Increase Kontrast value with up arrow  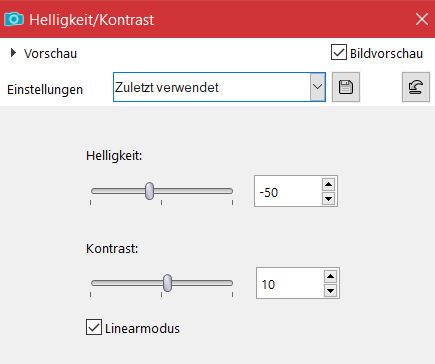pos(330,276)
